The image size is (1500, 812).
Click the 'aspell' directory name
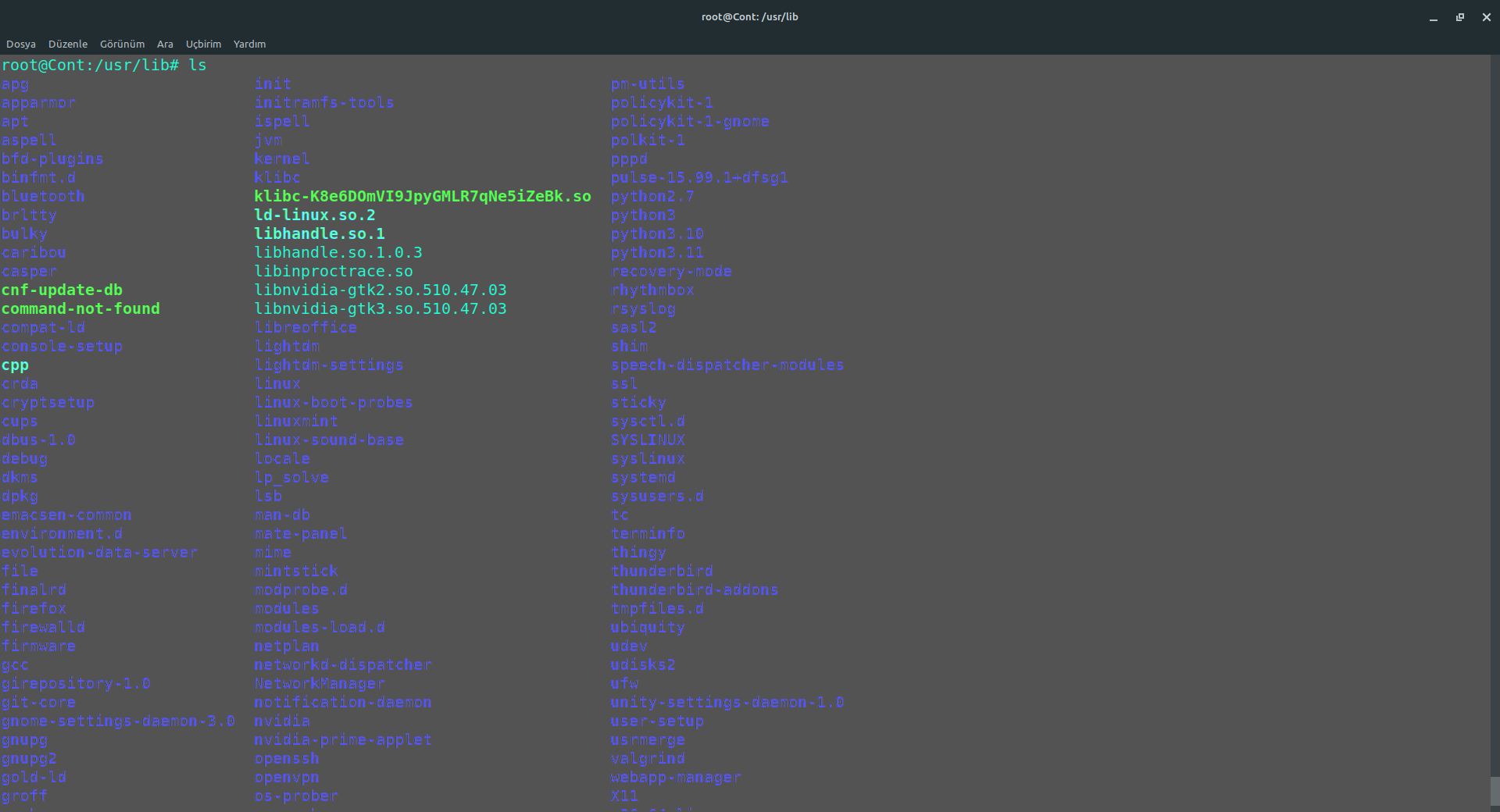tap(30, 141)
